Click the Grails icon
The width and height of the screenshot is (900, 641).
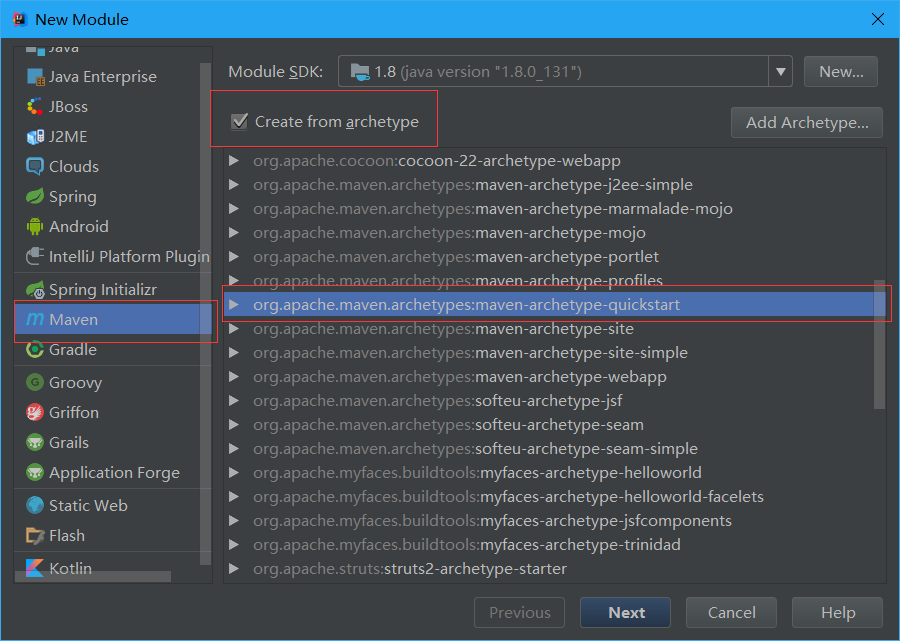pos(35,442)
